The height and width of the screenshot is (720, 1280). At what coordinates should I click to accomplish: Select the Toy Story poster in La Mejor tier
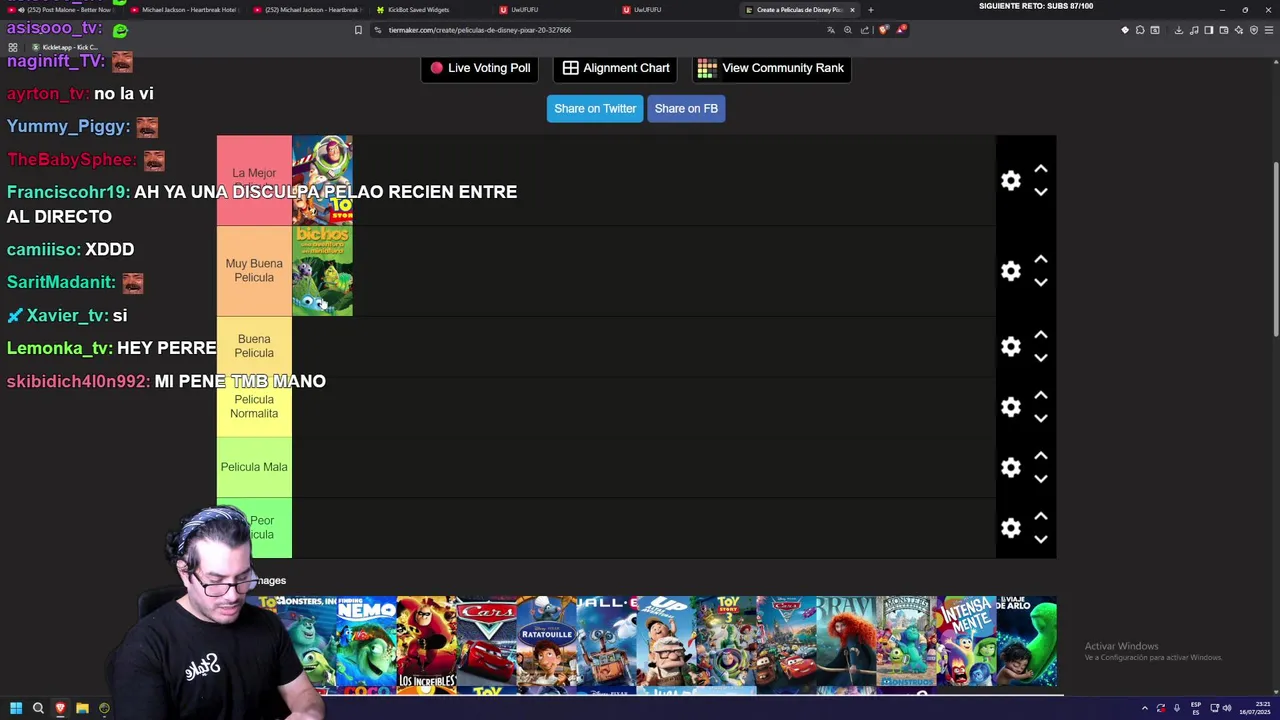tap(322, 180)
